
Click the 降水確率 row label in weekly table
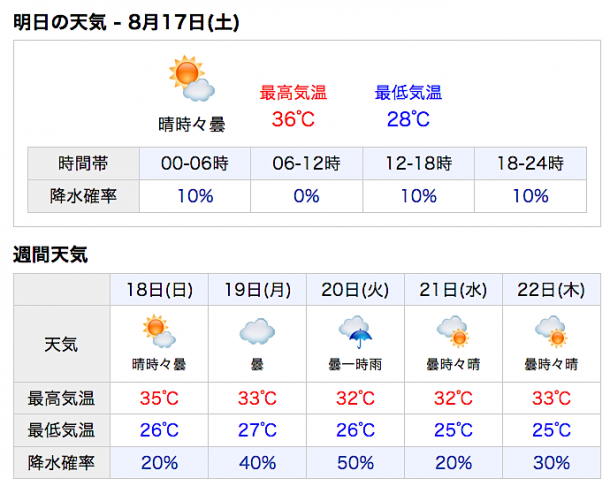(61, 463)
